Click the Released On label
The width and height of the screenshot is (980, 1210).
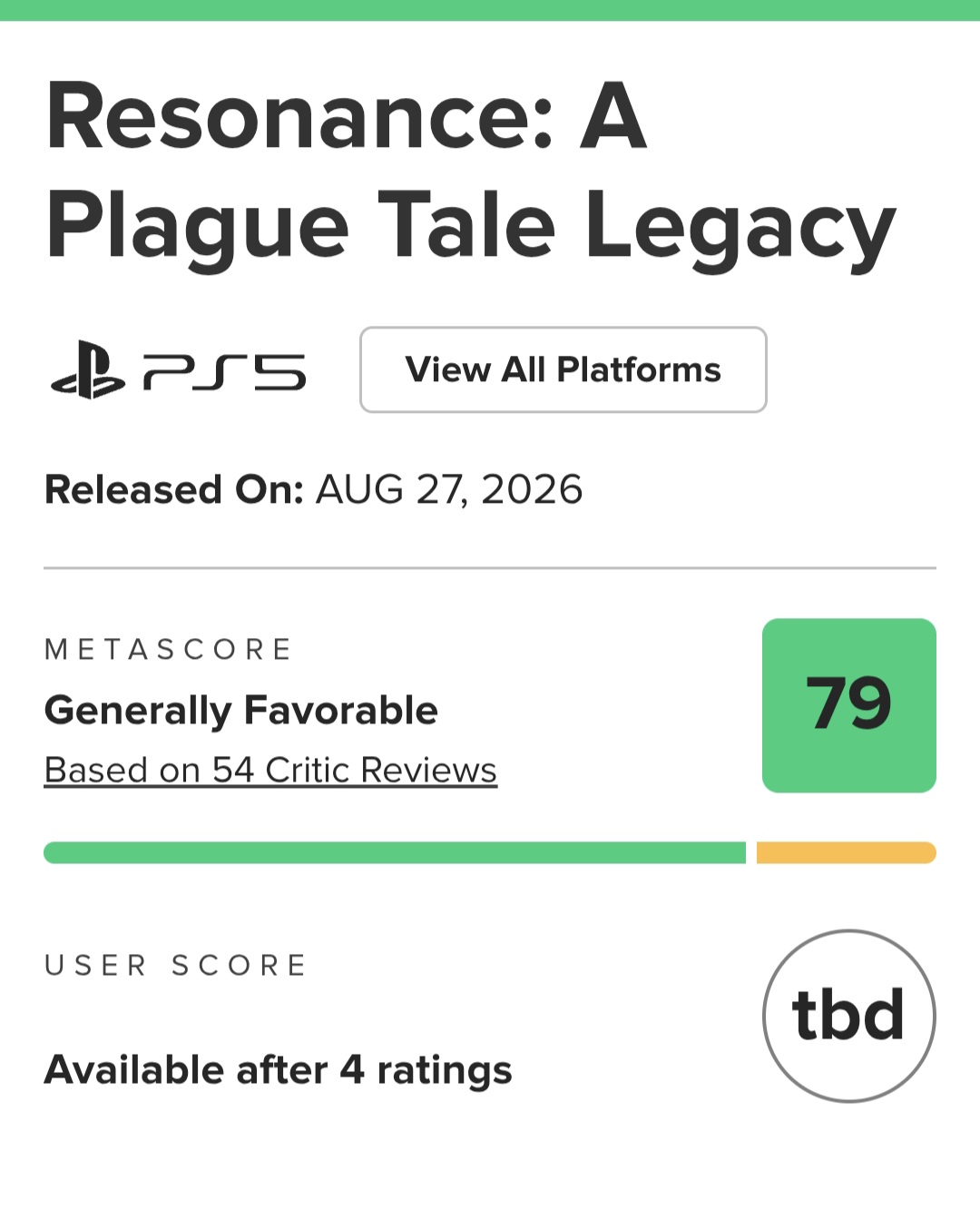pyautogui.click(x=174, y=489)
